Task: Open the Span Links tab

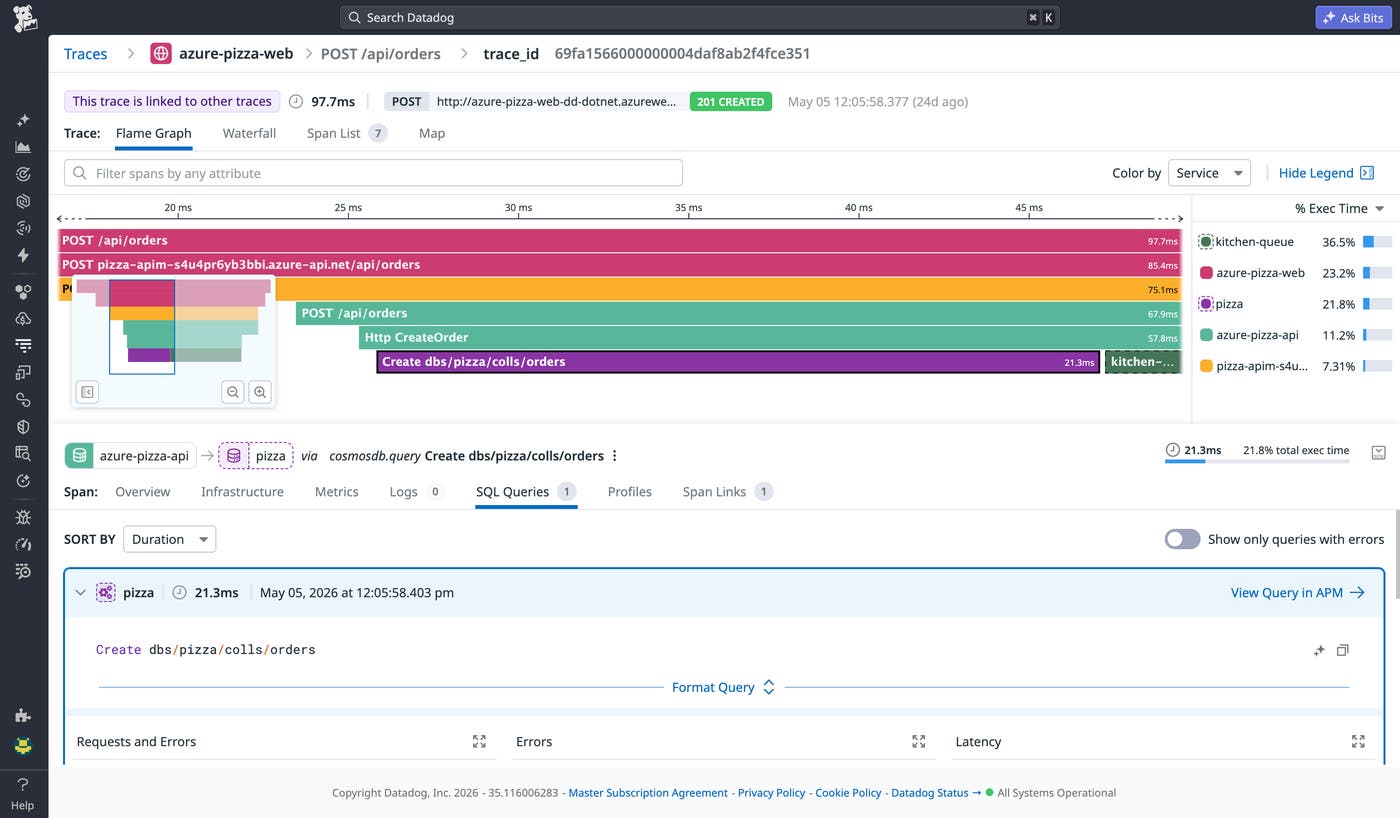Action: [x=728, y=492]
